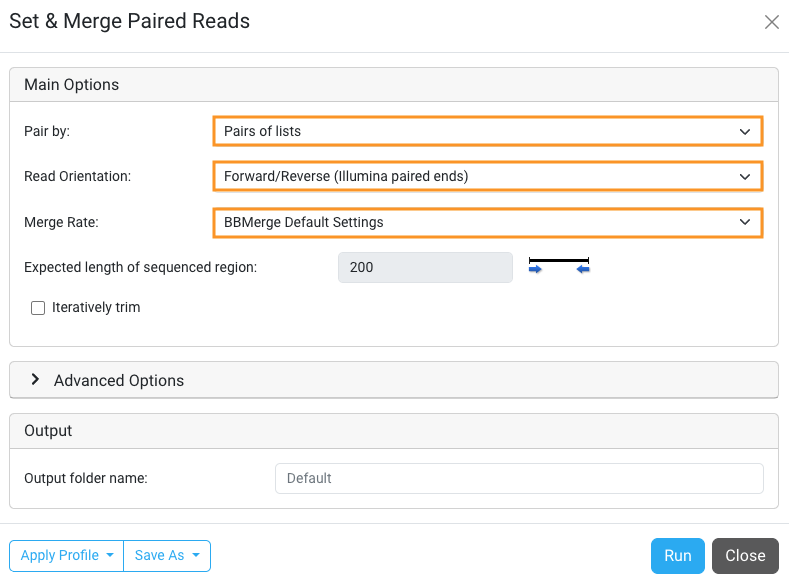Click the Read Orientation dropdown chevron
Image resolution: width=789 pixels, height=582 pixels.
[745, 177]
